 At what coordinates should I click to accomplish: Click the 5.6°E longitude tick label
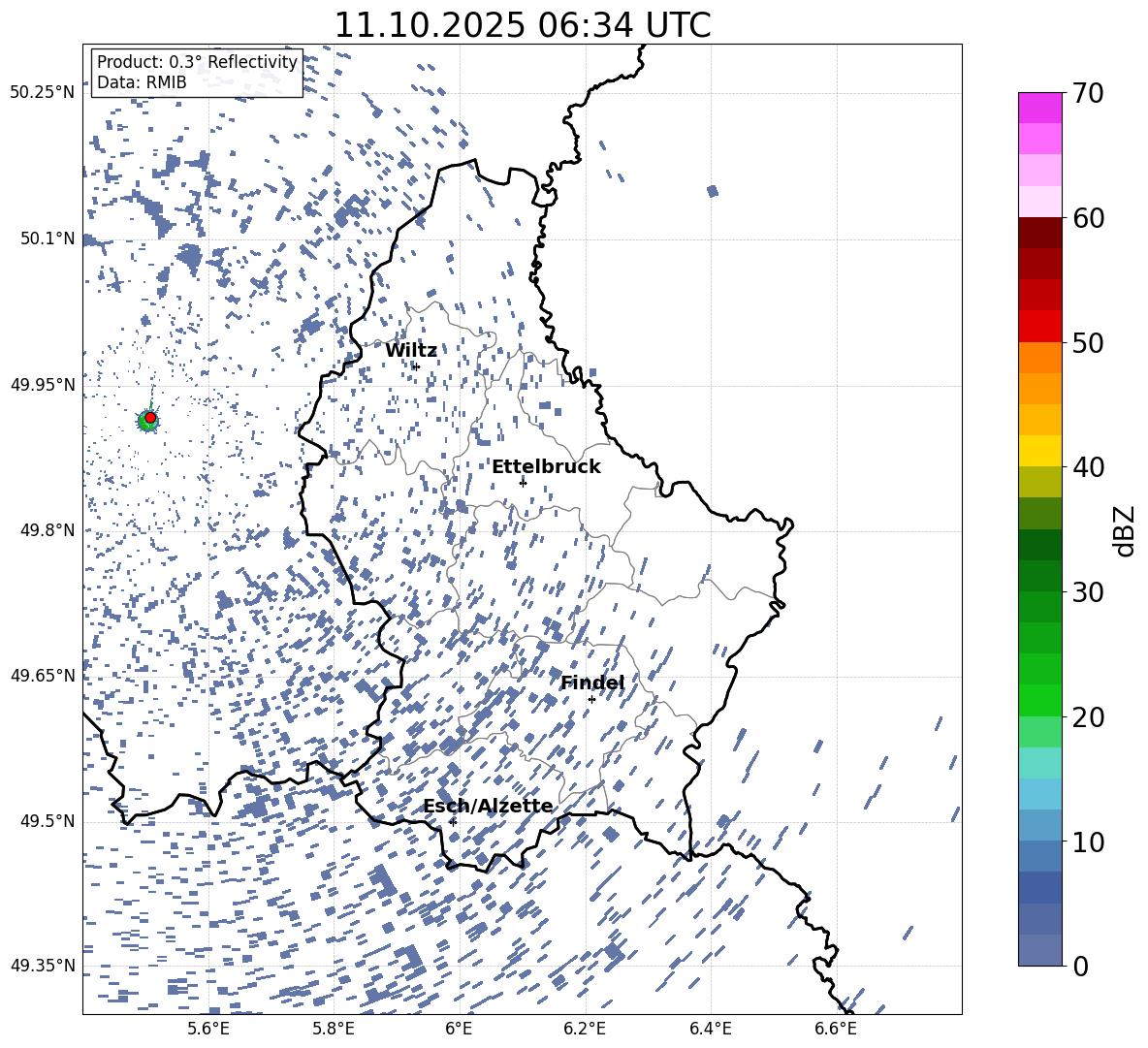(x=208, y=1029)
